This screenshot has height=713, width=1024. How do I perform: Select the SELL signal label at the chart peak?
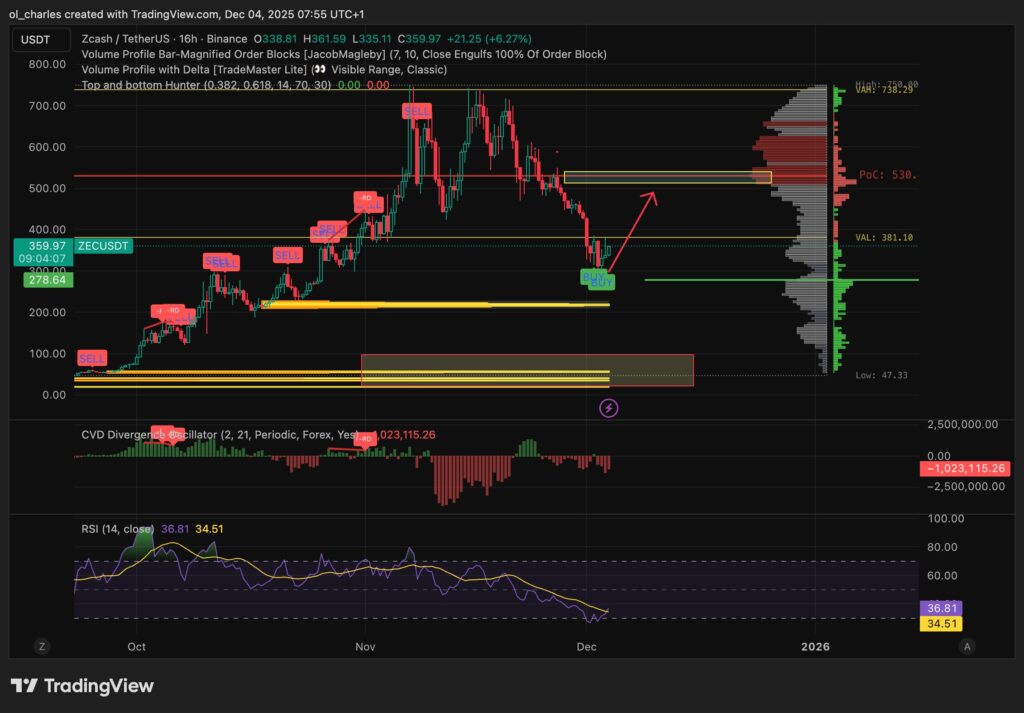coord(416,111)
